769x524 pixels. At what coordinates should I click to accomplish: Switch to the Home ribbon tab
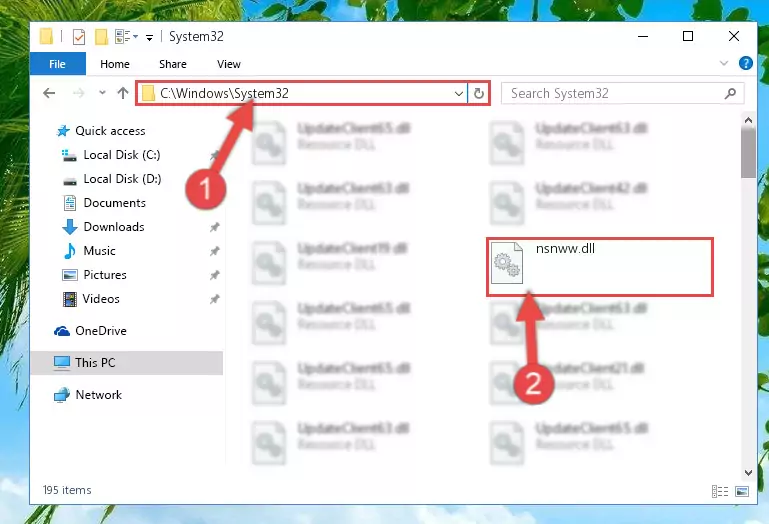pos(115,64)
